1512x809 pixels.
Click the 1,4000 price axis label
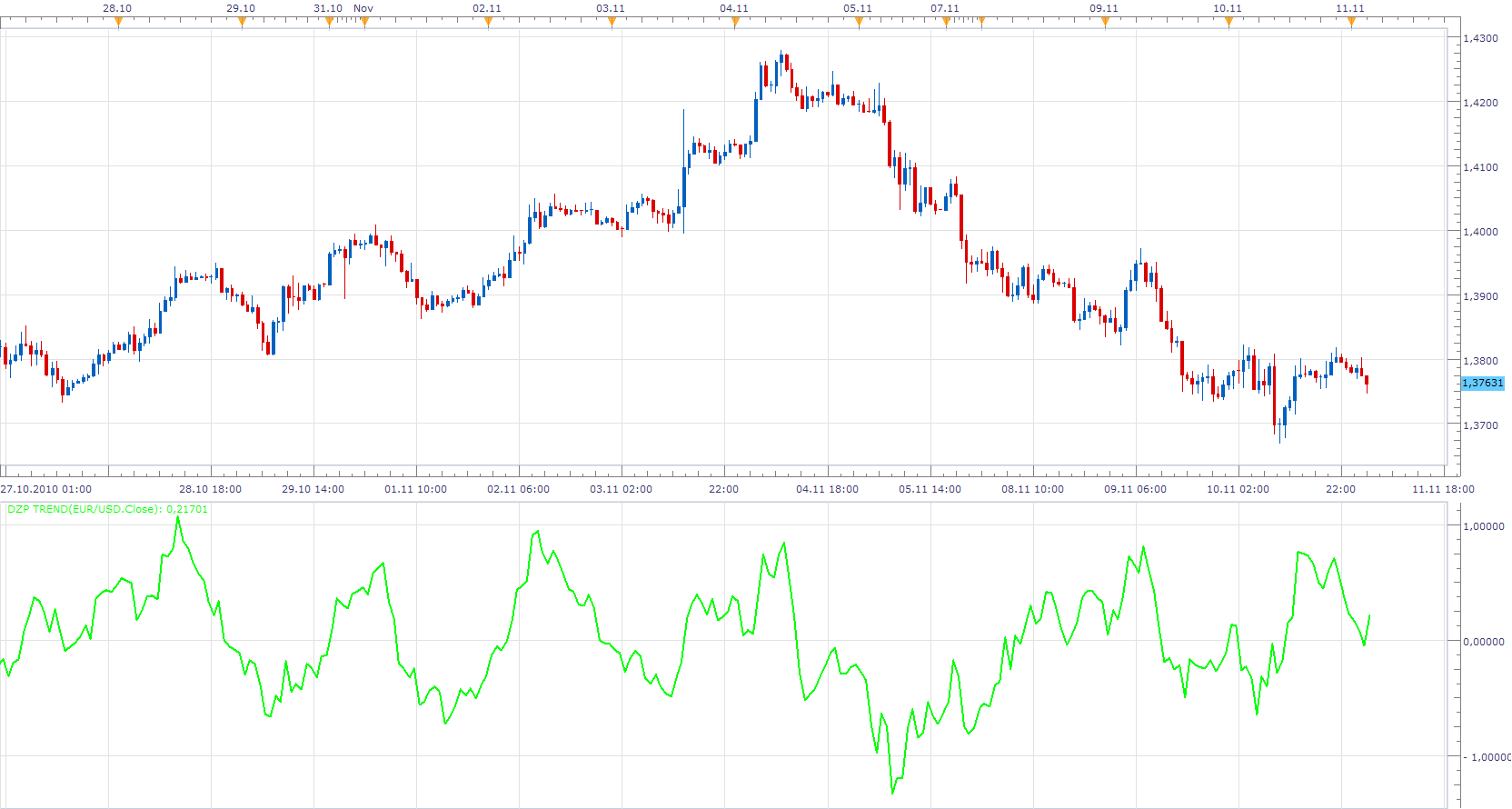(x=1481, y=232)
